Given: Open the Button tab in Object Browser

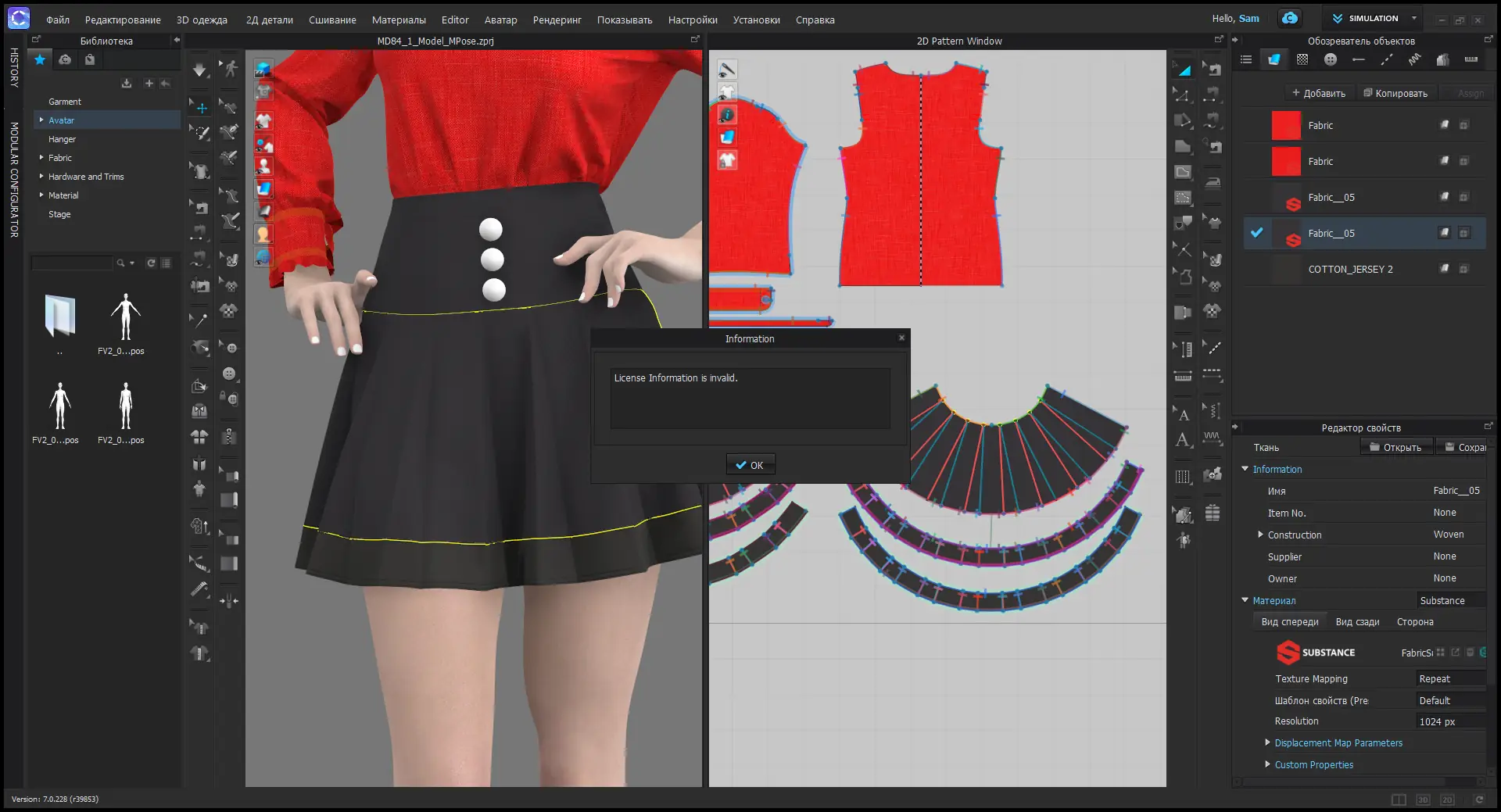Looking at the screenshot, I should (x=1331, y=59).
